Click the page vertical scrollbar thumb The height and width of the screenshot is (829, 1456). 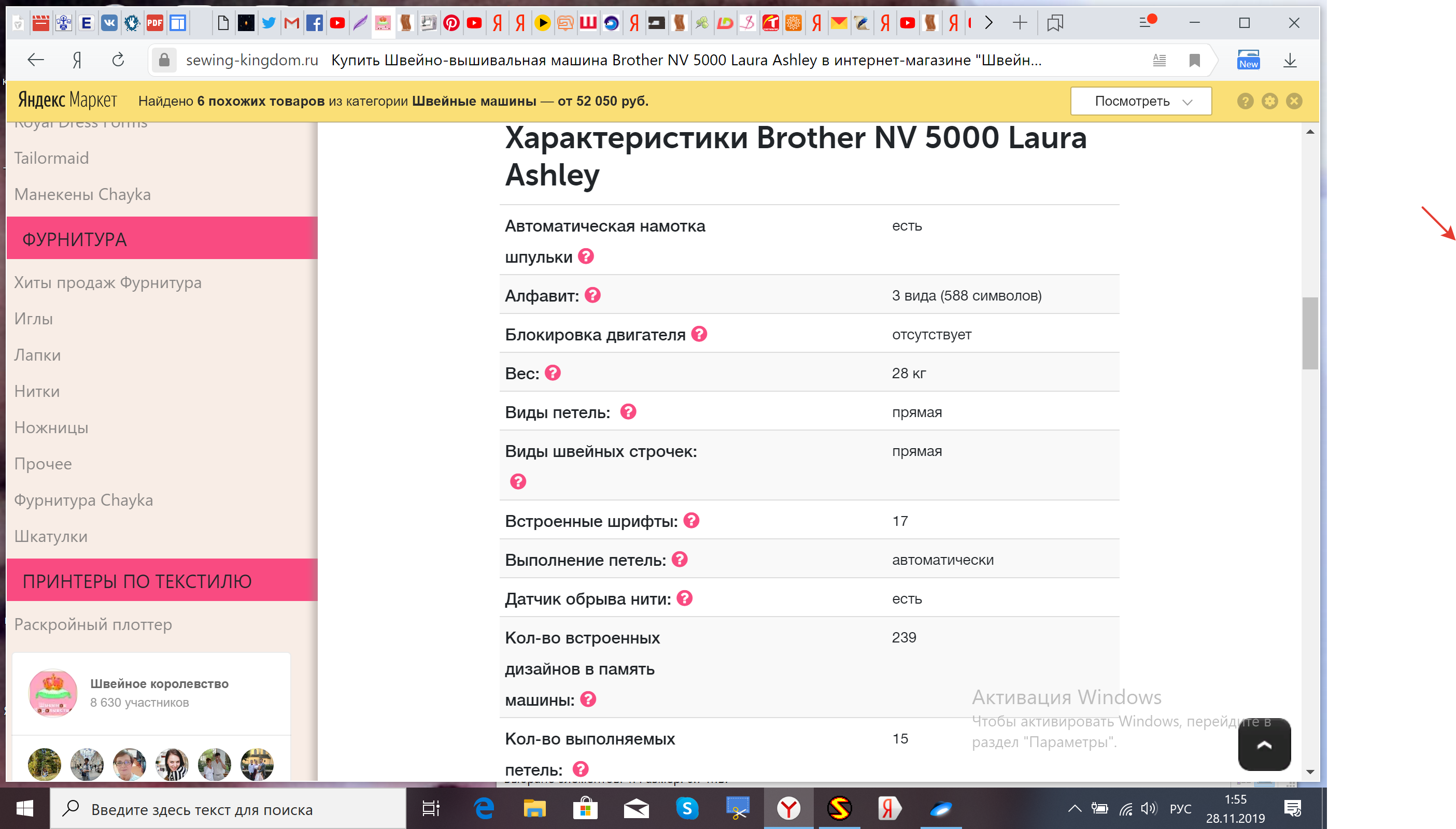1310,333
